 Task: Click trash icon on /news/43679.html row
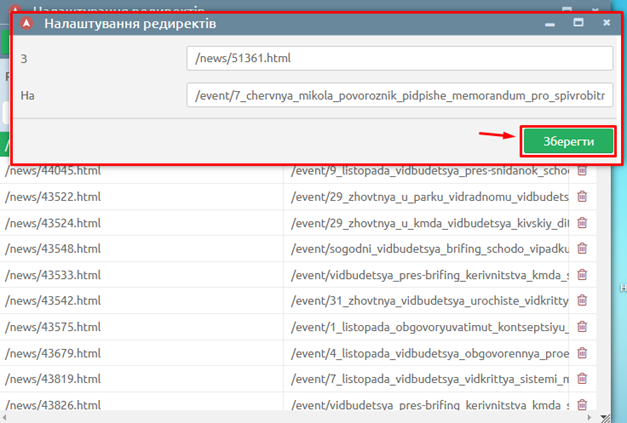pyautogui.click(x=582, y=353)
